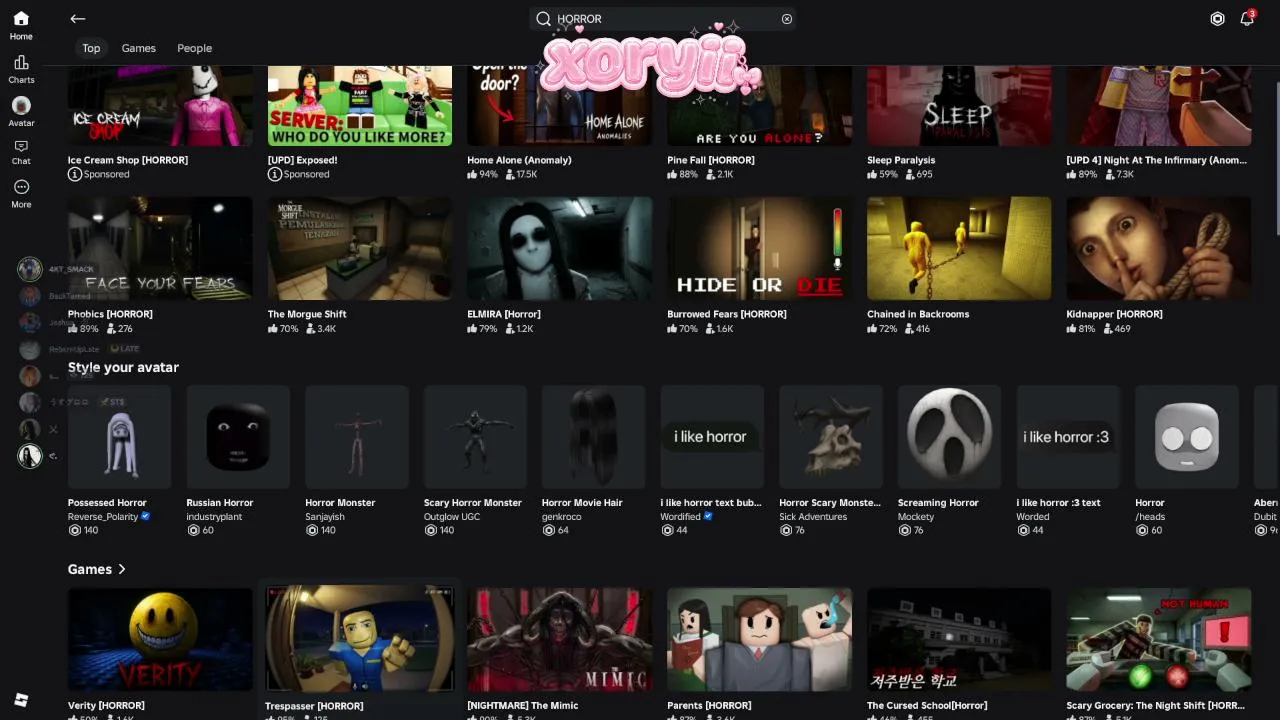Open the Home Alone (Anomaly) thumbnail
The height and width of the screenshot is (720, 1280).
[x=560, y=106]
